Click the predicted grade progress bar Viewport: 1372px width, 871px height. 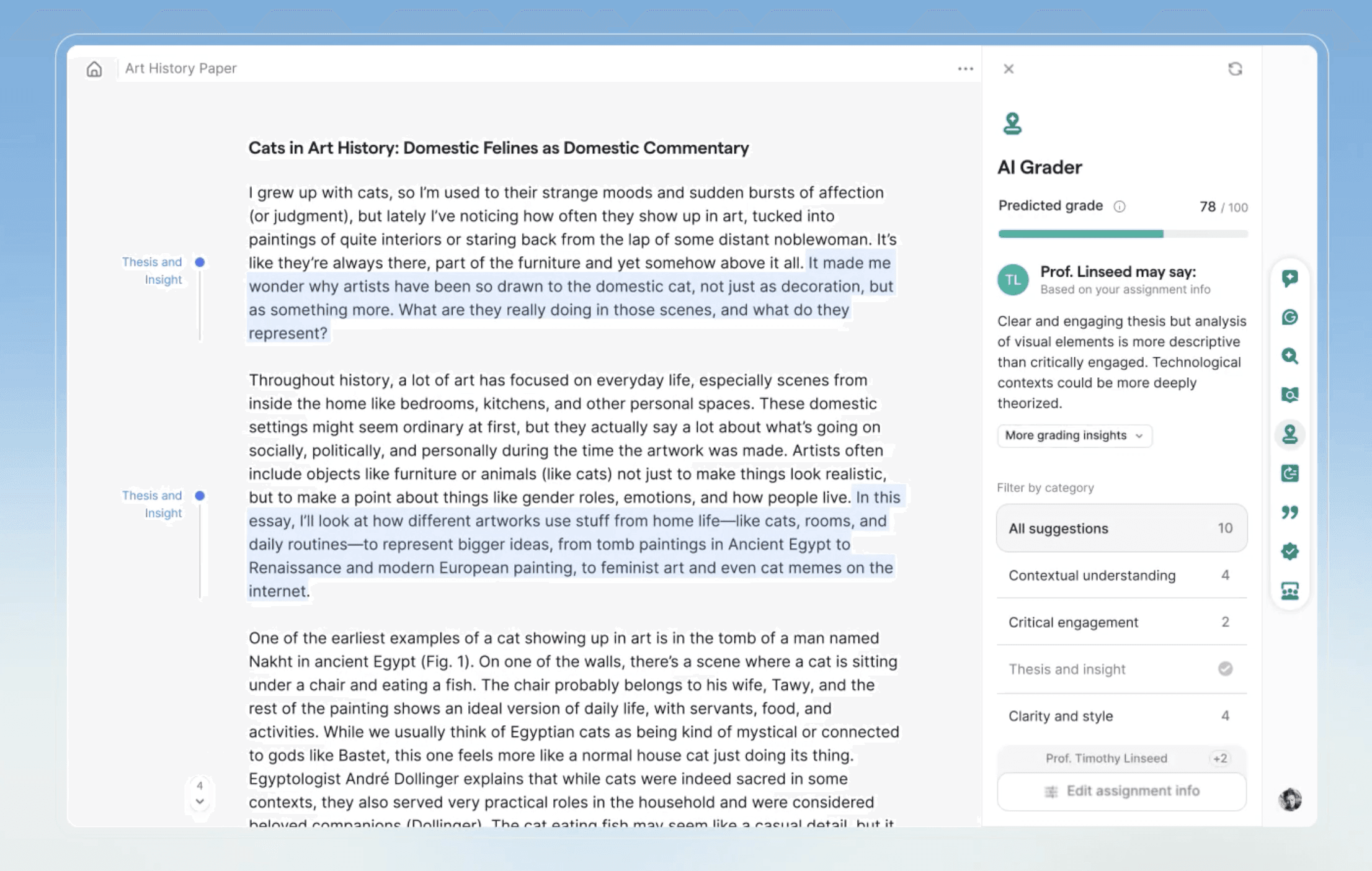tap(1122, 234)
